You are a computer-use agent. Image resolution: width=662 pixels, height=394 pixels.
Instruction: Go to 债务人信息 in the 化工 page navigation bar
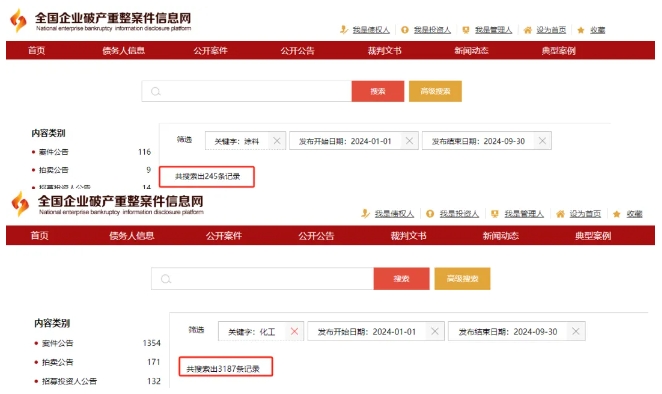[132, 236]
